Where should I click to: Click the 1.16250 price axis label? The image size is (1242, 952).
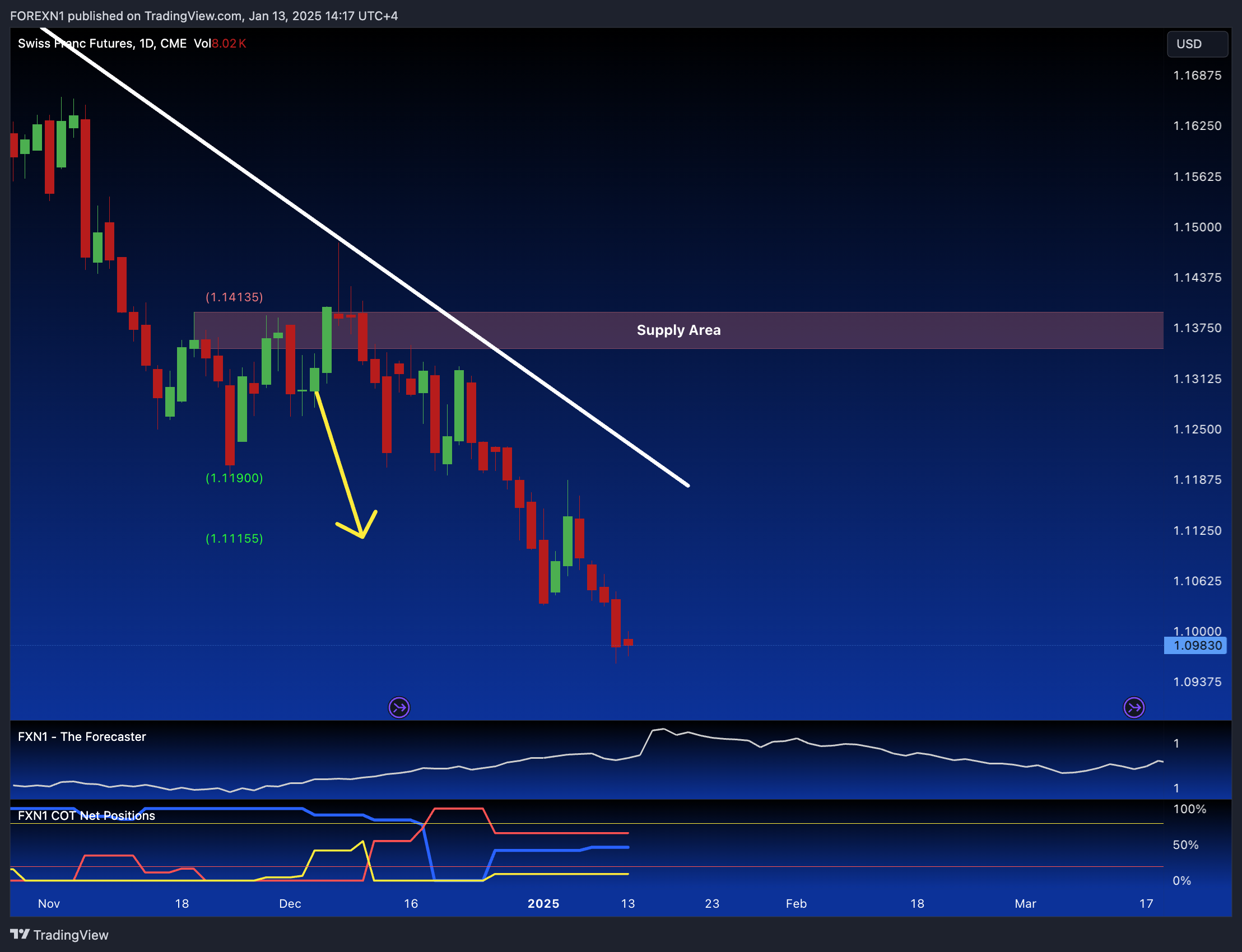pos(1197,126)
